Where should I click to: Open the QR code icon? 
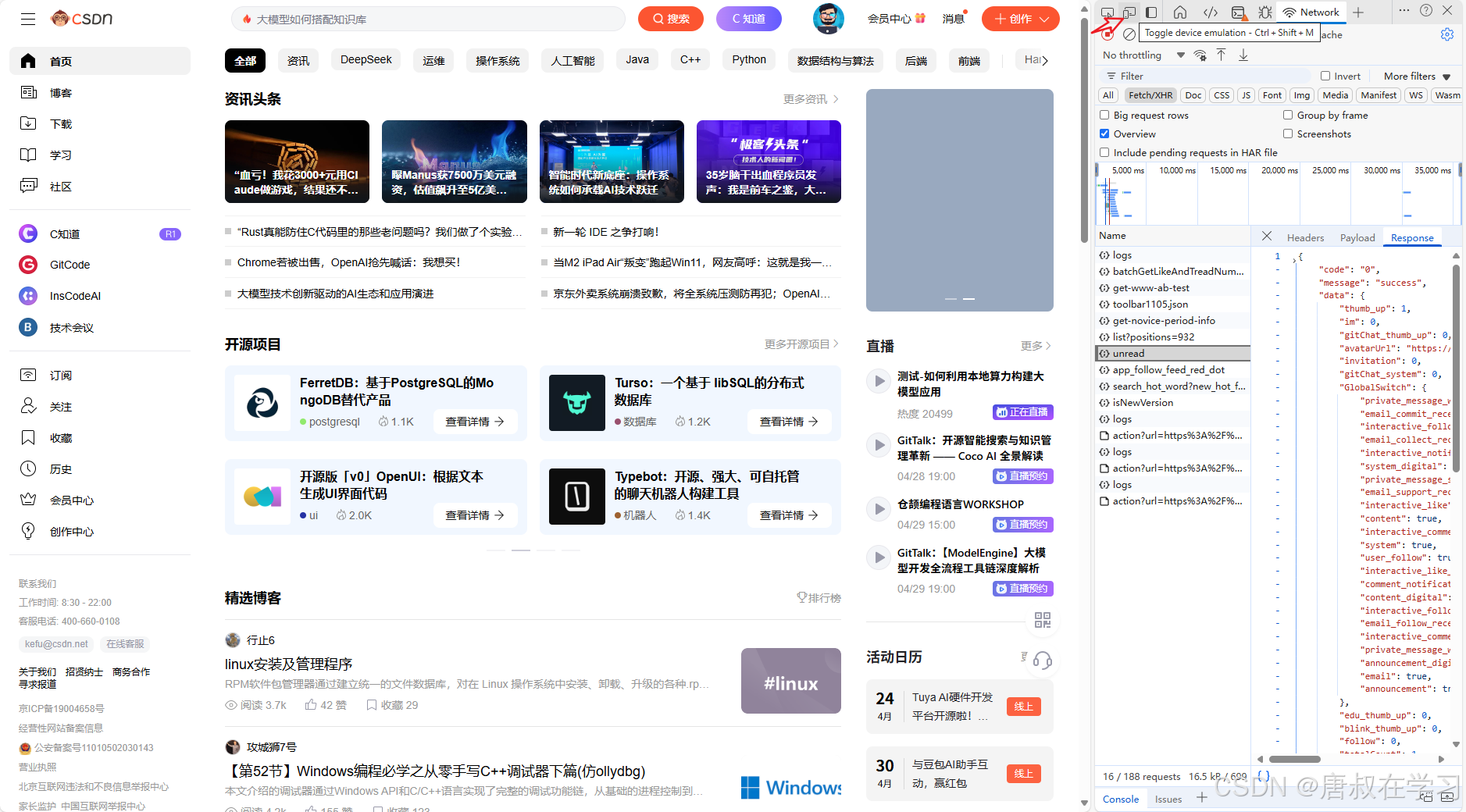tap(1043, 620)
